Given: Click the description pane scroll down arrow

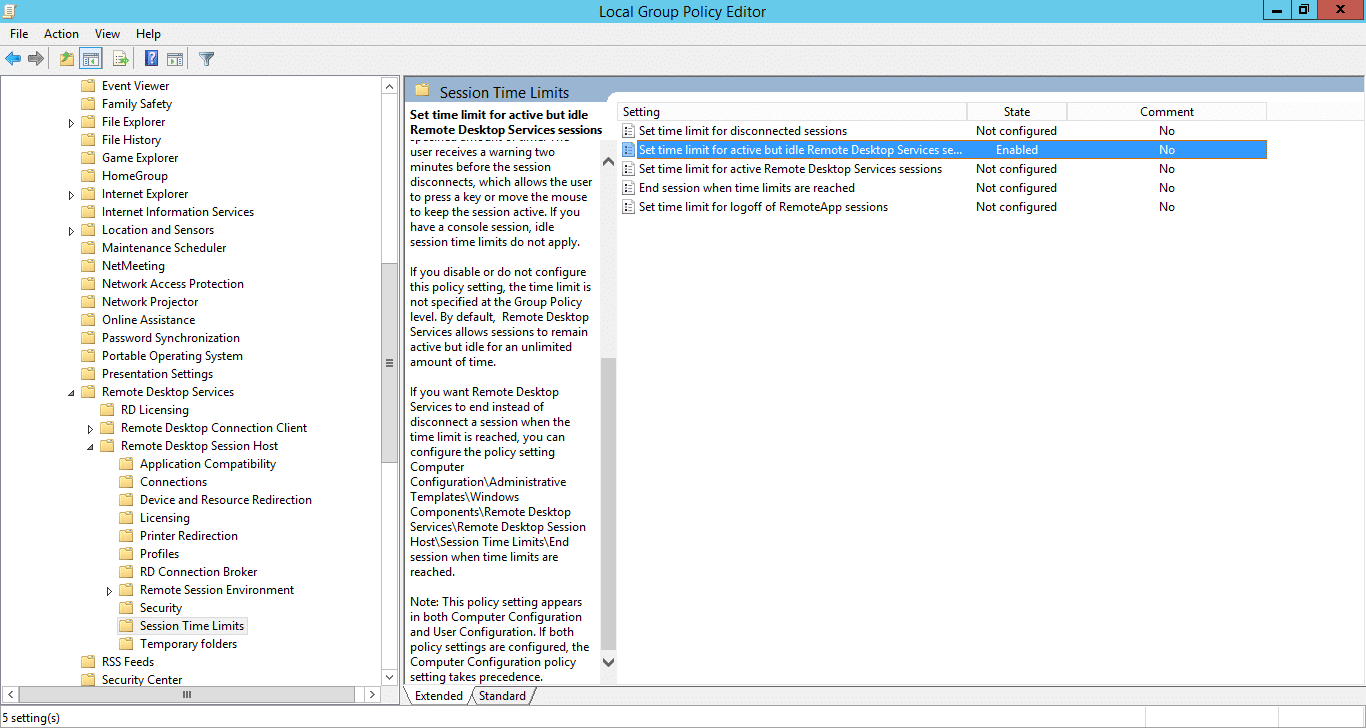Looking at the screenshot, I should [609, 662].
